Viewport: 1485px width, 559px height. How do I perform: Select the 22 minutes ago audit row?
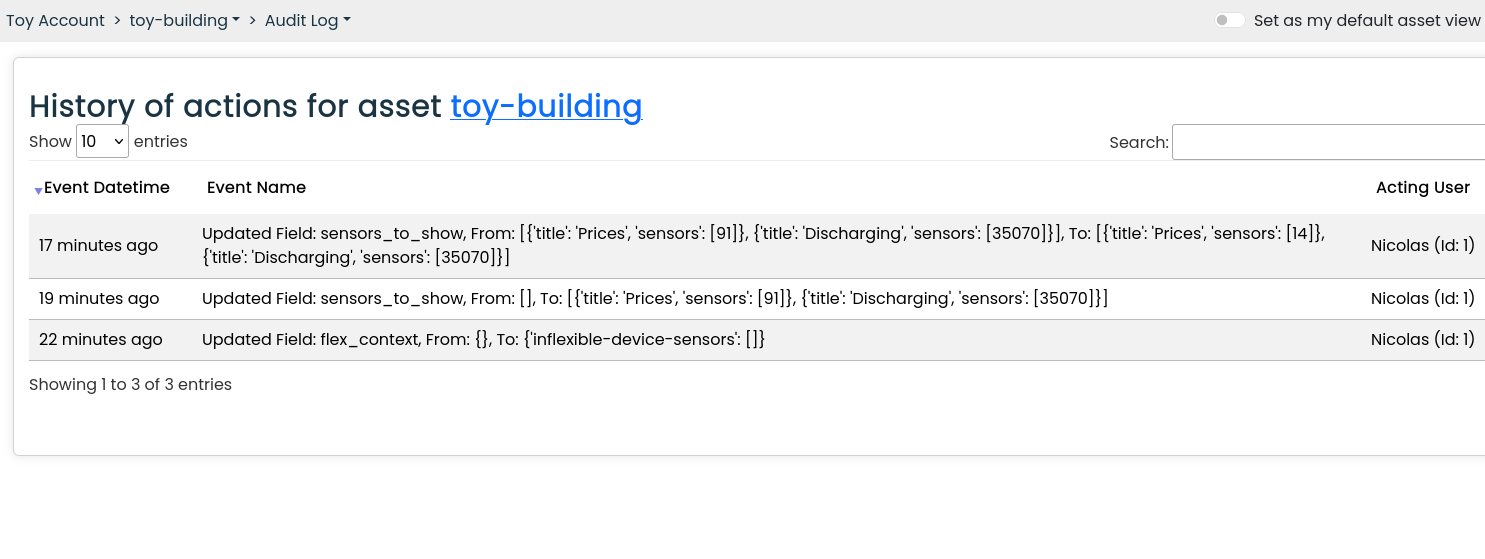[x=757, y=340]
